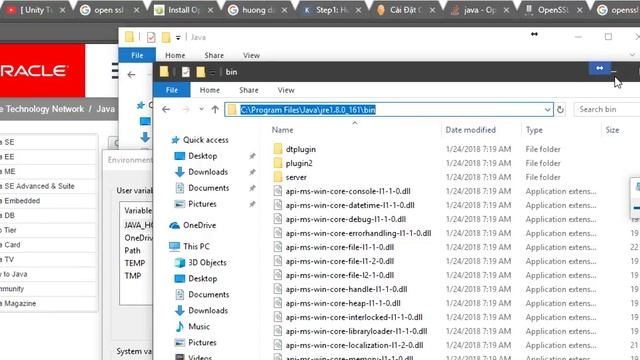
Task: Open File tab in Java window
Action: (x=137, y=55)
